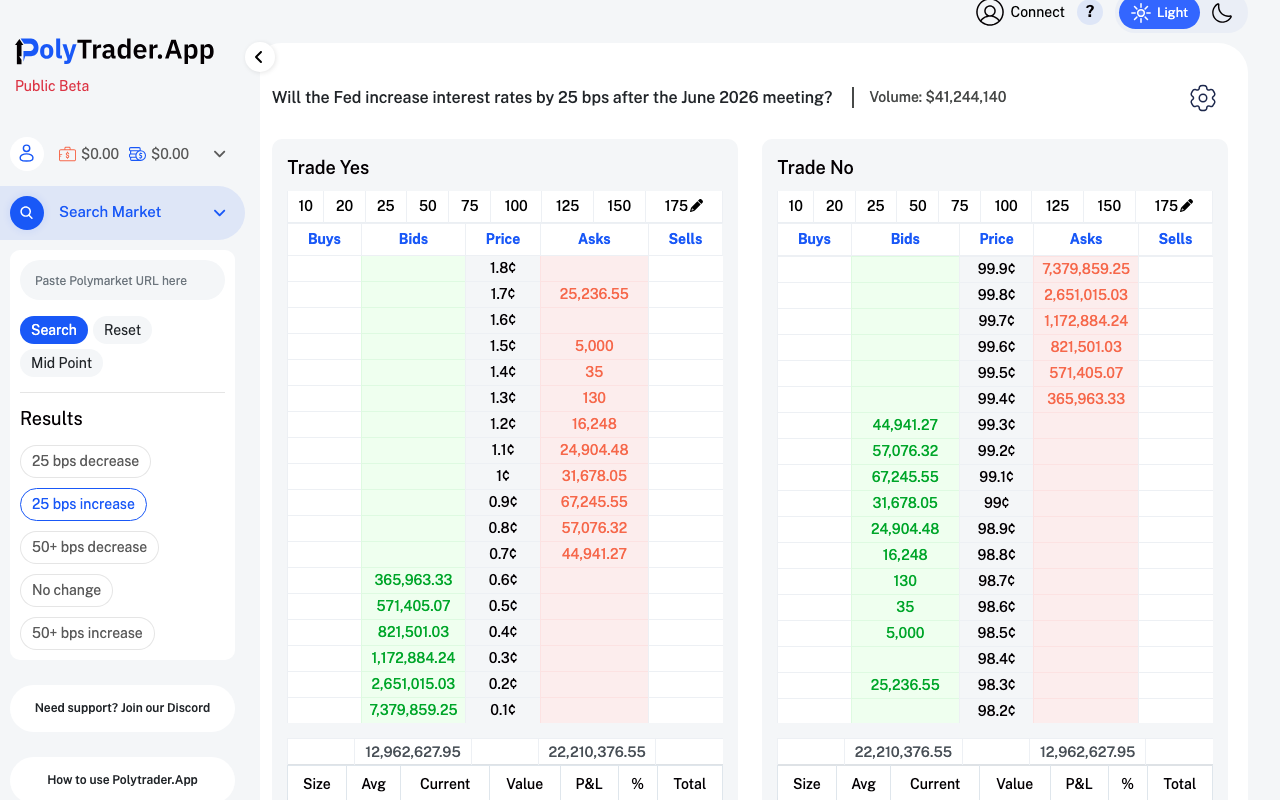This screenshot has height=800, width=1280.
Task: Click bid 7,379,859.25 at 0.1¢ in Trade Yes
Action: pos(413,710)
